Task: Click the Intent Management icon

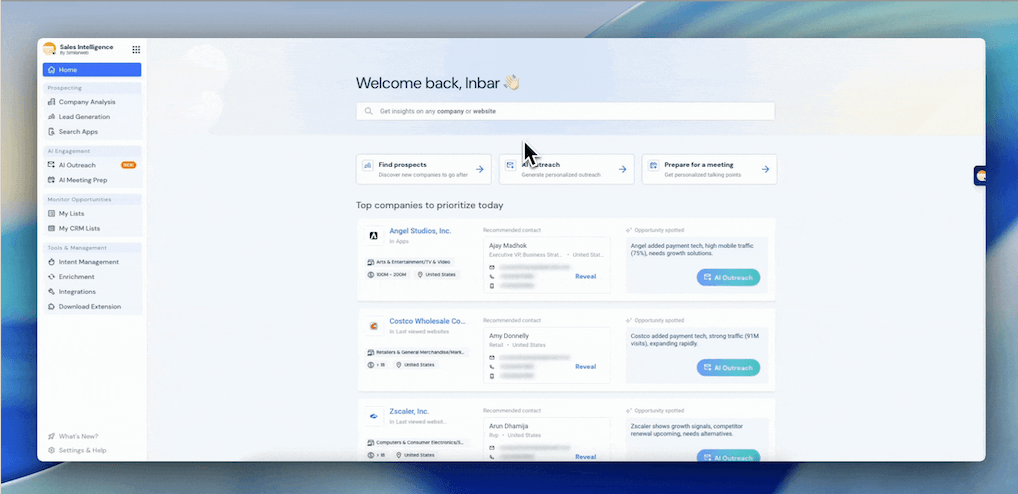Action: pyautogui.click(x=51, y=262)
